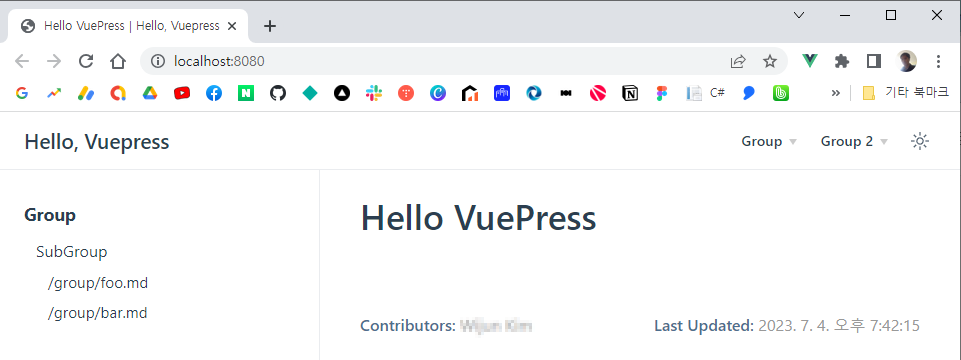The height and width of the screenshot is (360, 961).
Task: Open the Vercel black triangle bookmark
Action: point(342,93)
